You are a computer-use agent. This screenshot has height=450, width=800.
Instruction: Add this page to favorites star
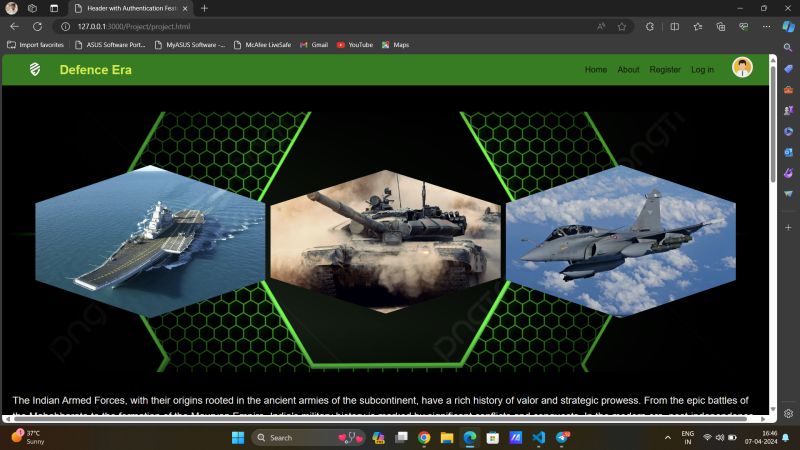[x=622, y=27]
